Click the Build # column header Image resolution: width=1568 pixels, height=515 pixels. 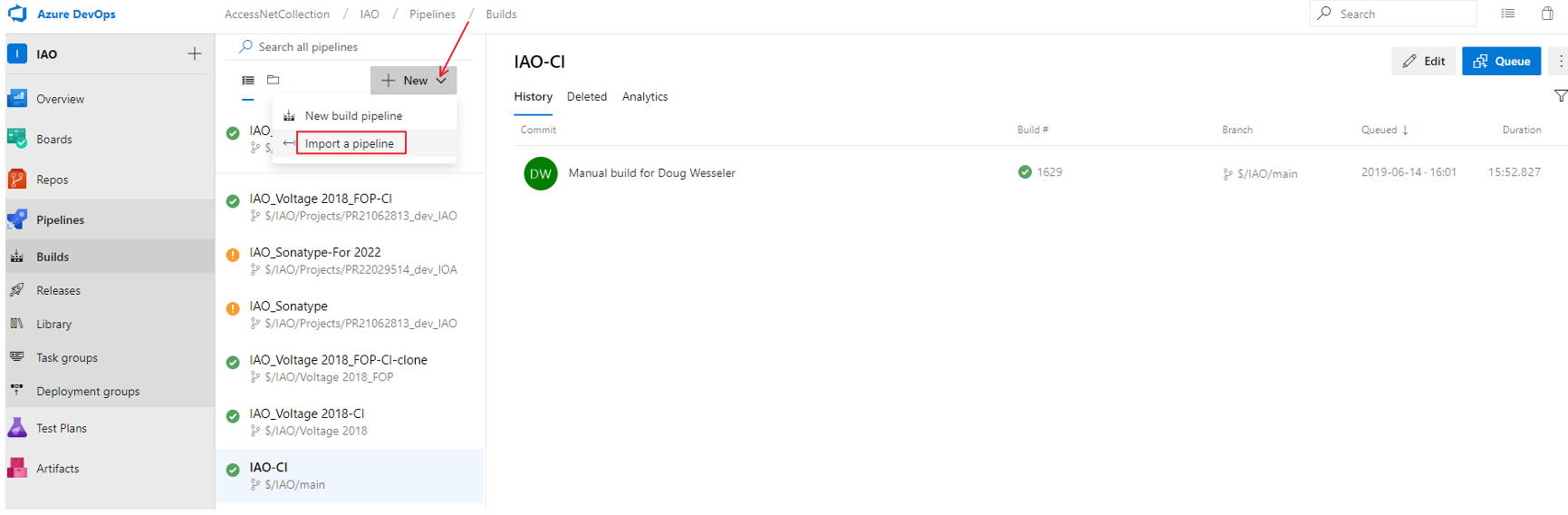(1033, 130)
